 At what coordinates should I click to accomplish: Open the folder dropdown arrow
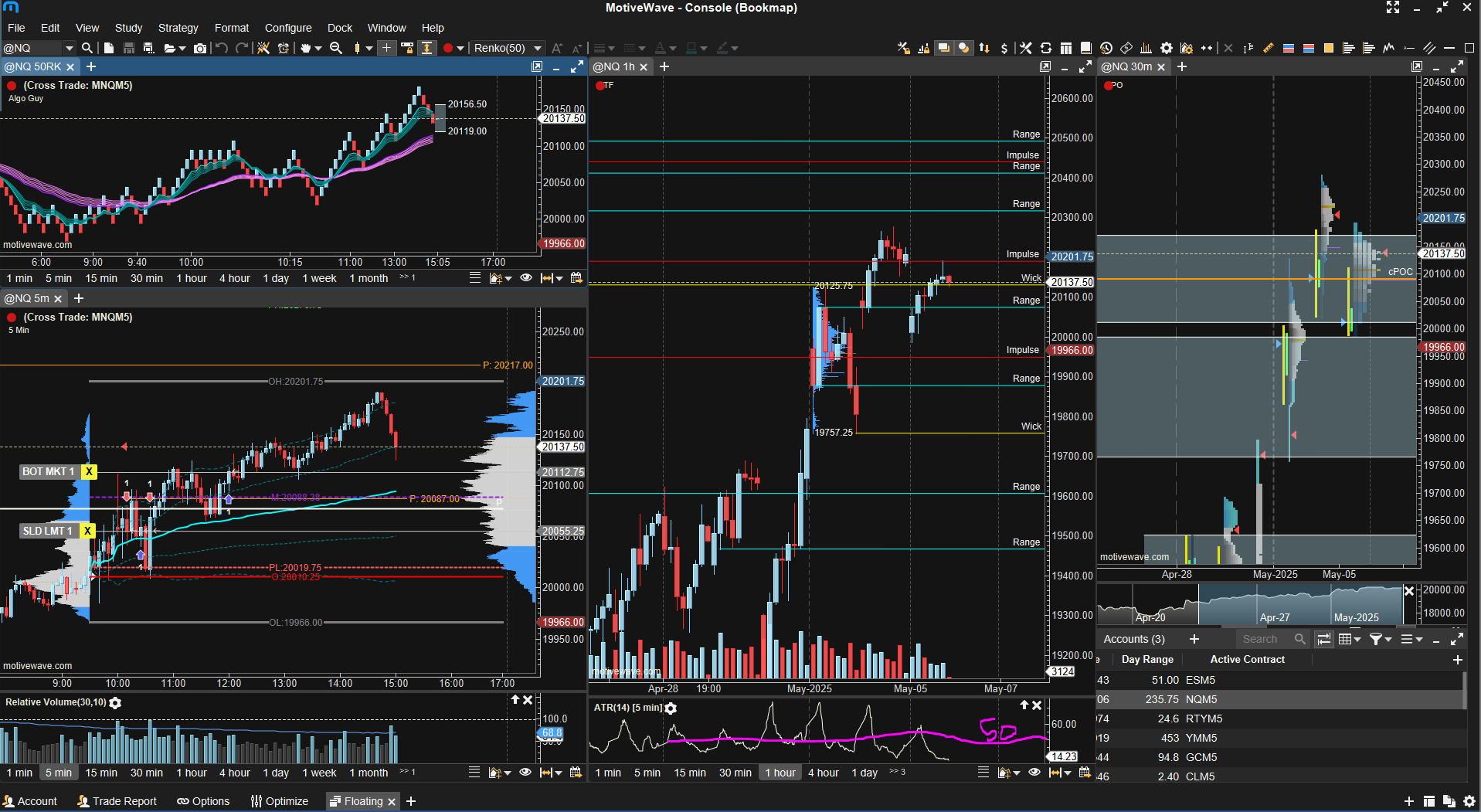[x=182, y=48]
